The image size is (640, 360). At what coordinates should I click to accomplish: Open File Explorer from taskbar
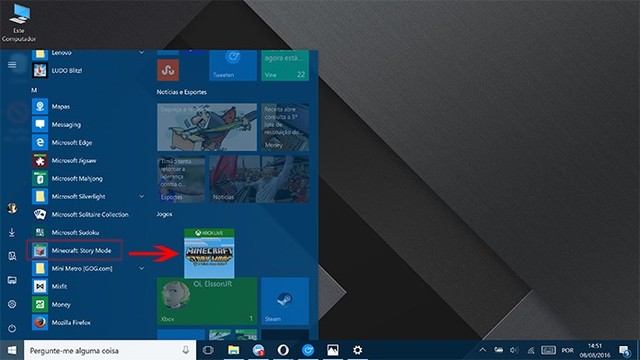point(233,350)
